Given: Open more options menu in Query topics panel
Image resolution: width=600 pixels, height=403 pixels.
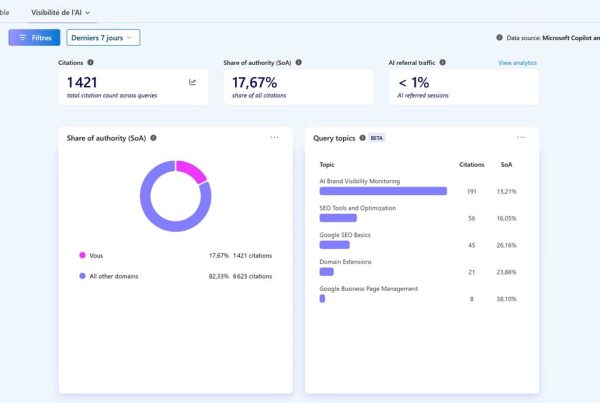Looking at the screenshot, I should tap(521, 137).
